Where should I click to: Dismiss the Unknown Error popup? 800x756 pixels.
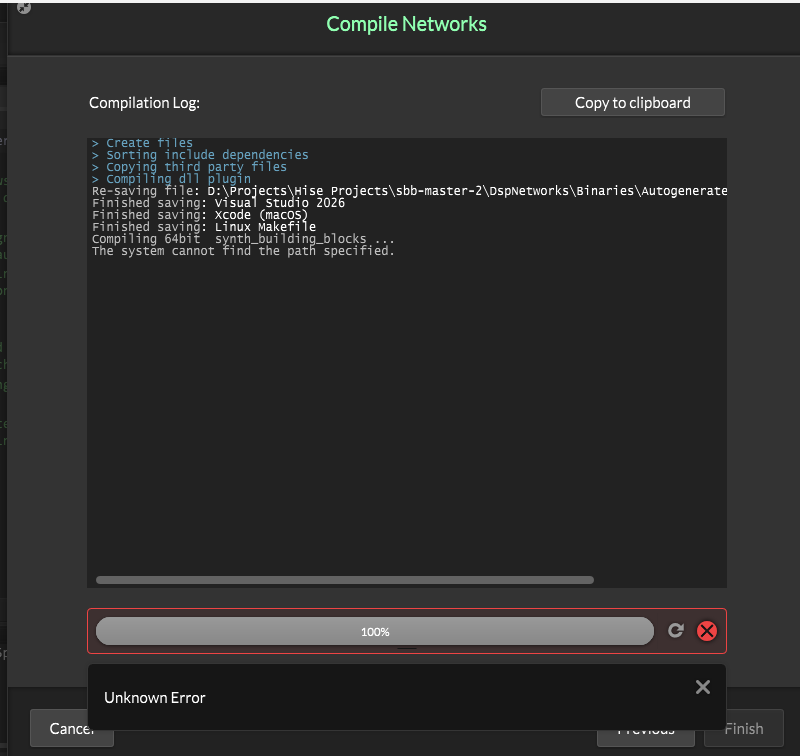pos(702,687)
